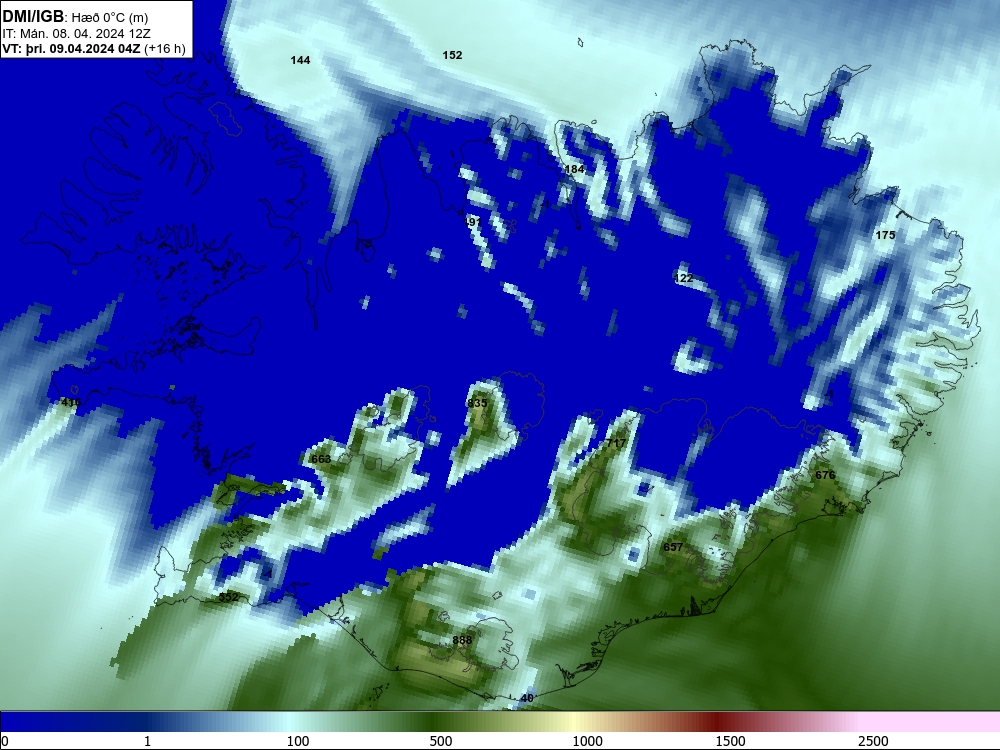Click the map value 175

click(885, 235)
